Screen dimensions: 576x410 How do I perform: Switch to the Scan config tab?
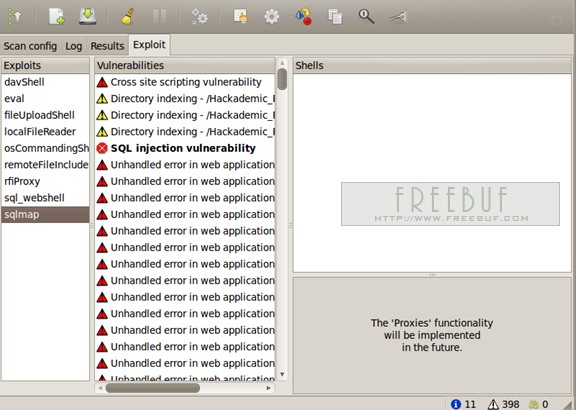click(x=30, y=46)
